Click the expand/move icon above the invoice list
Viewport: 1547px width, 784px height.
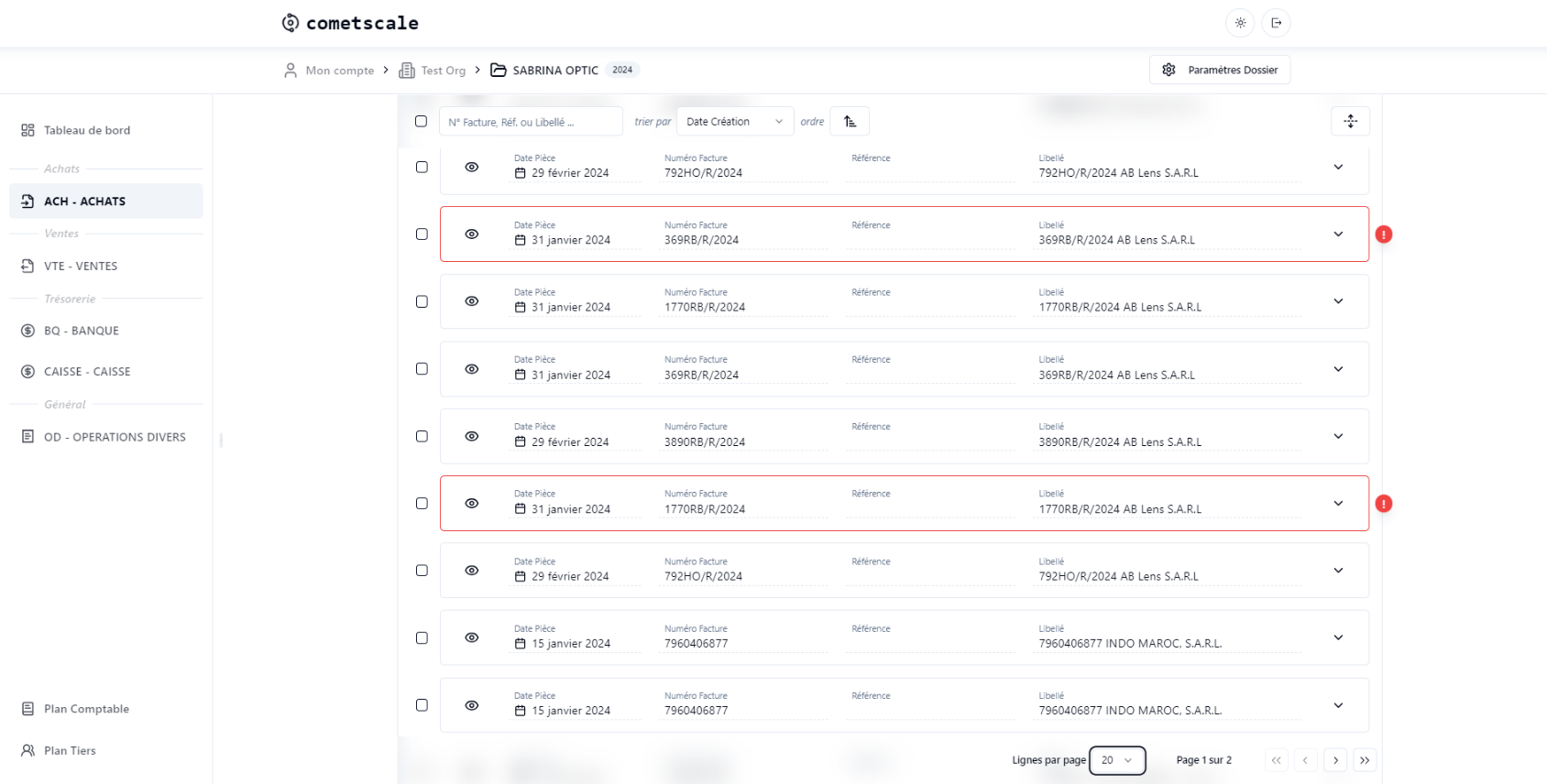(1350, 122)
